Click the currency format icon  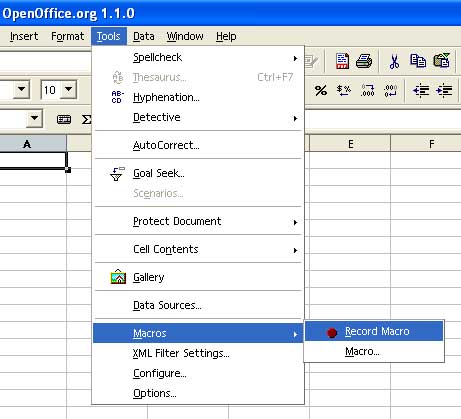[344, 90]
